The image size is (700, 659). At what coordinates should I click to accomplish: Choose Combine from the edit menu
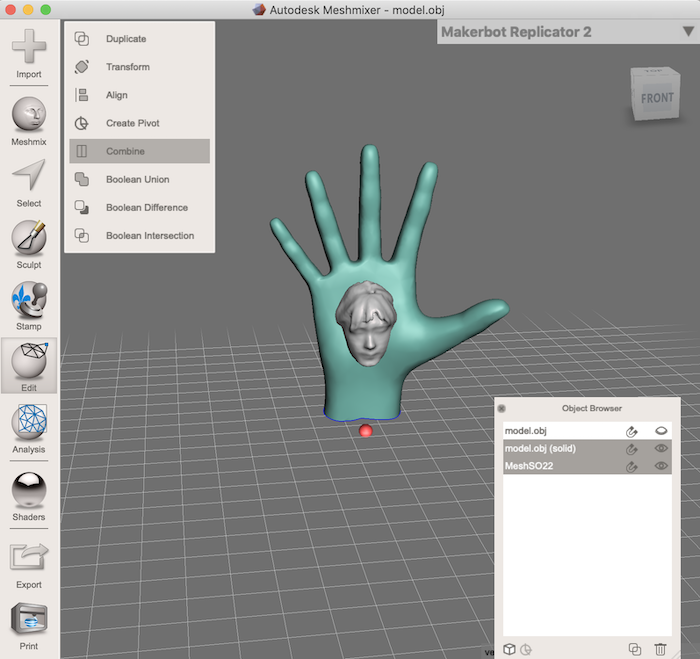tap(139, 151)
